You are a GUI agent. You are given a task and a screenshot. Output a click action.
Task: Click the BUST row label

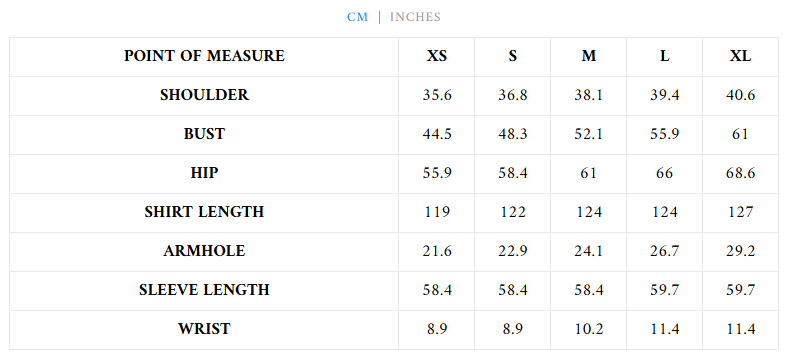[204, 134]
